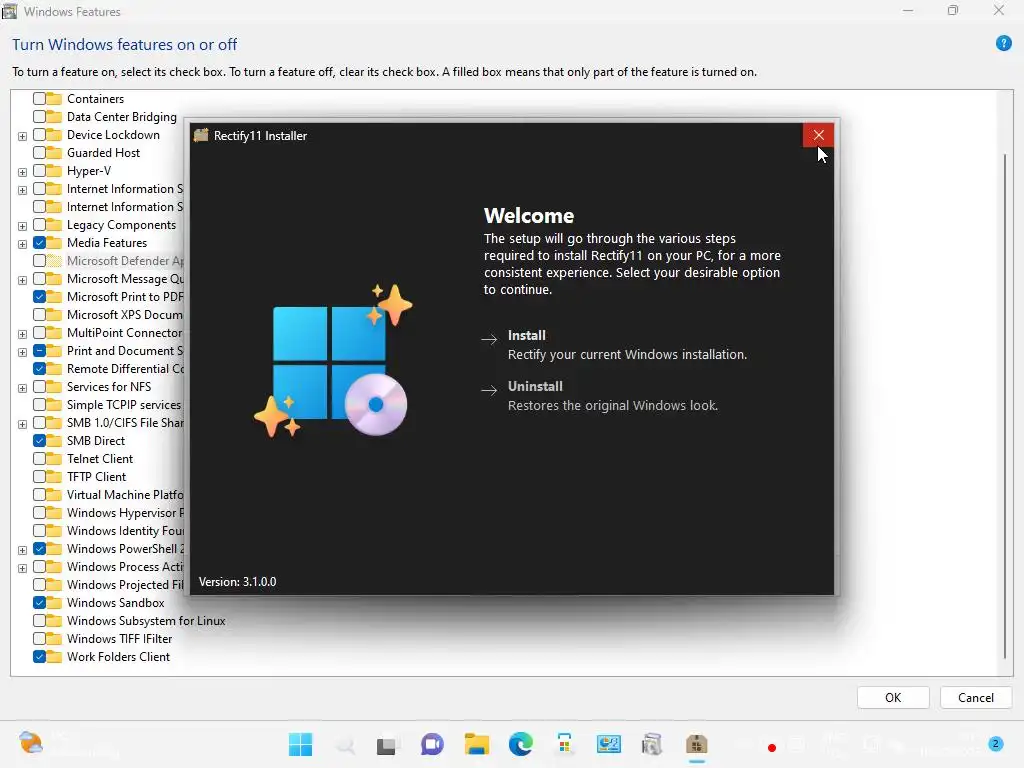Viewport: 1024px width, 768px height.
Task: Expand the Device Lockdown node
Action: click(22, 136)
